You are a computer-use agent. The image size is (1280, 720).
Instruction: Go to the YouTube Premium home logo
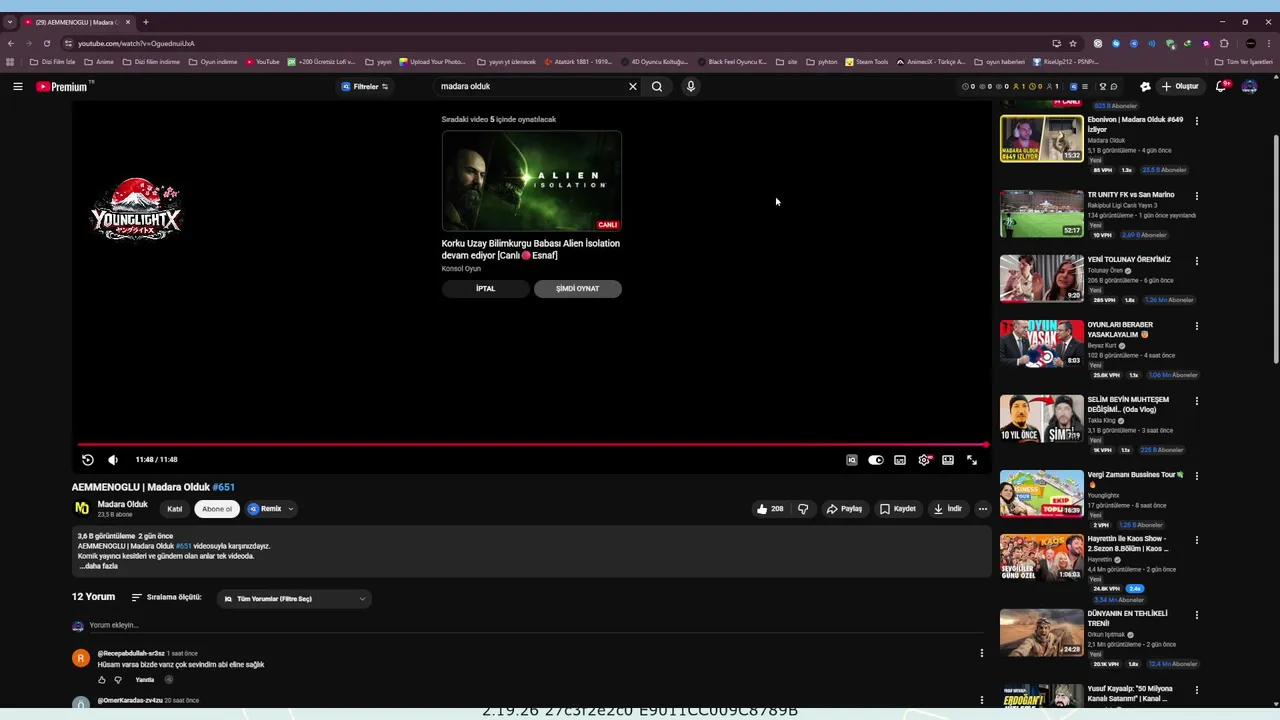(63, 87)
